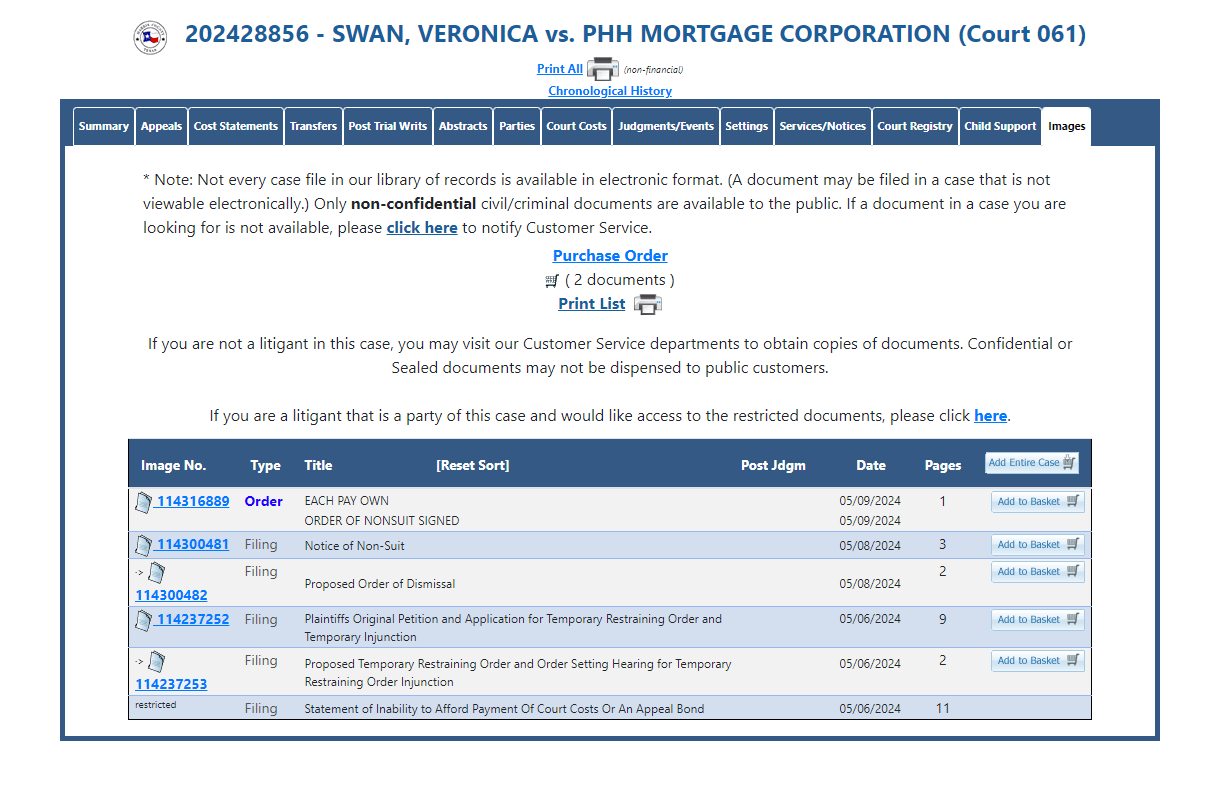The height and width of the screenshot is (789, 1225).
Task: Go to the Transfers tab
Action: (313, 126)
